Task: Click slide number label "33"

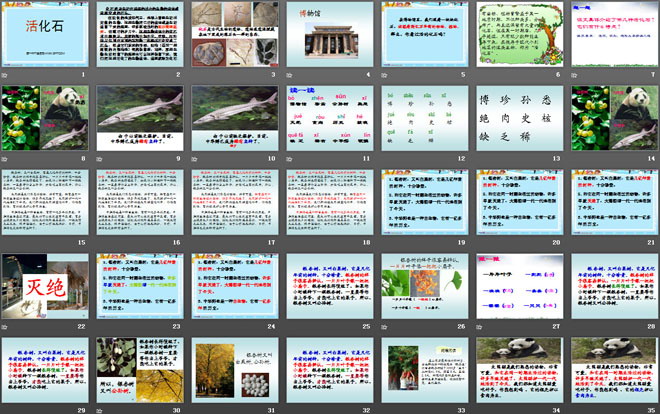Action: tap(461, 410)
